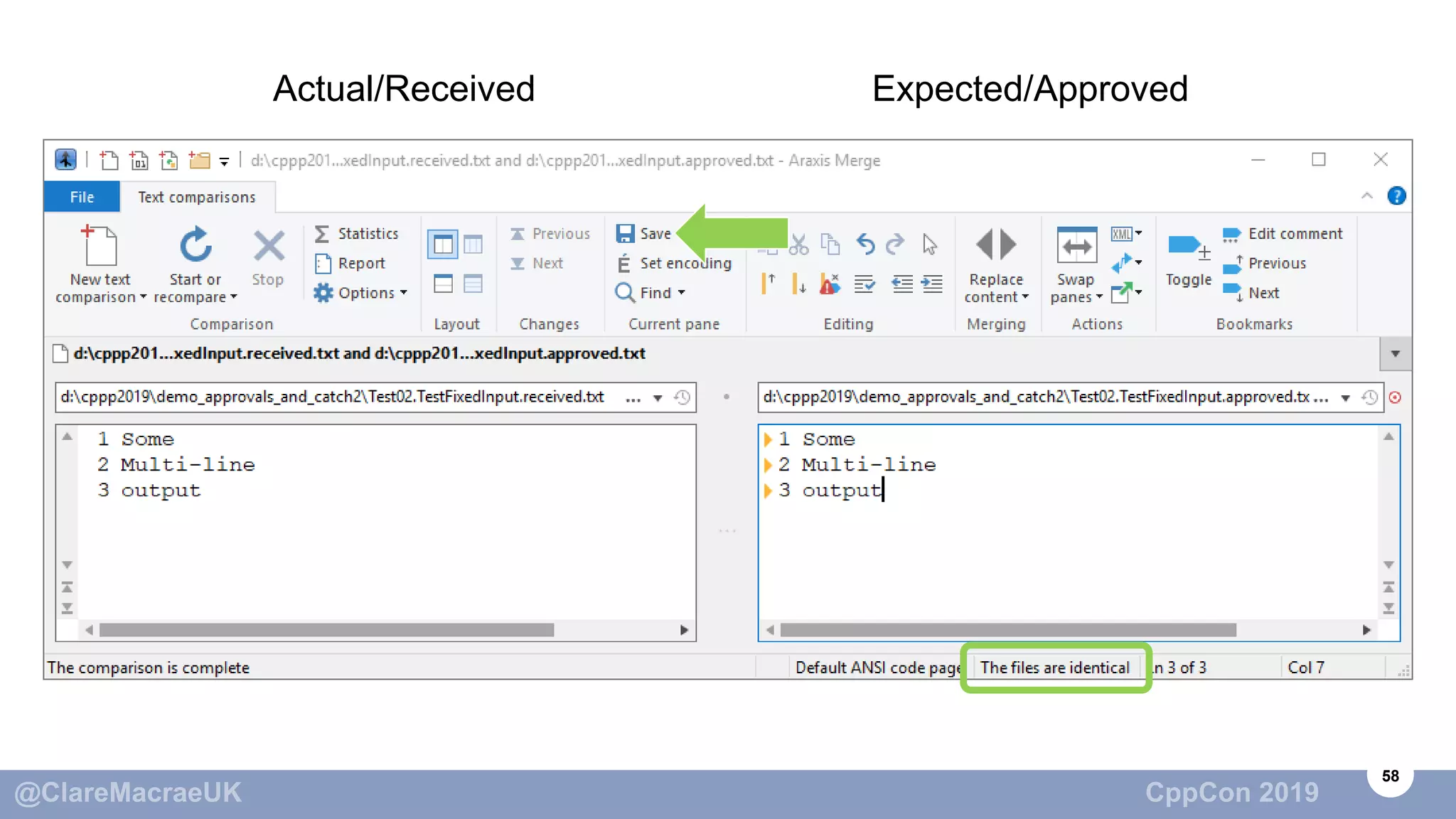
Task: Click the 'Multi-line' line in the left pane
Action: click(188, 465)
